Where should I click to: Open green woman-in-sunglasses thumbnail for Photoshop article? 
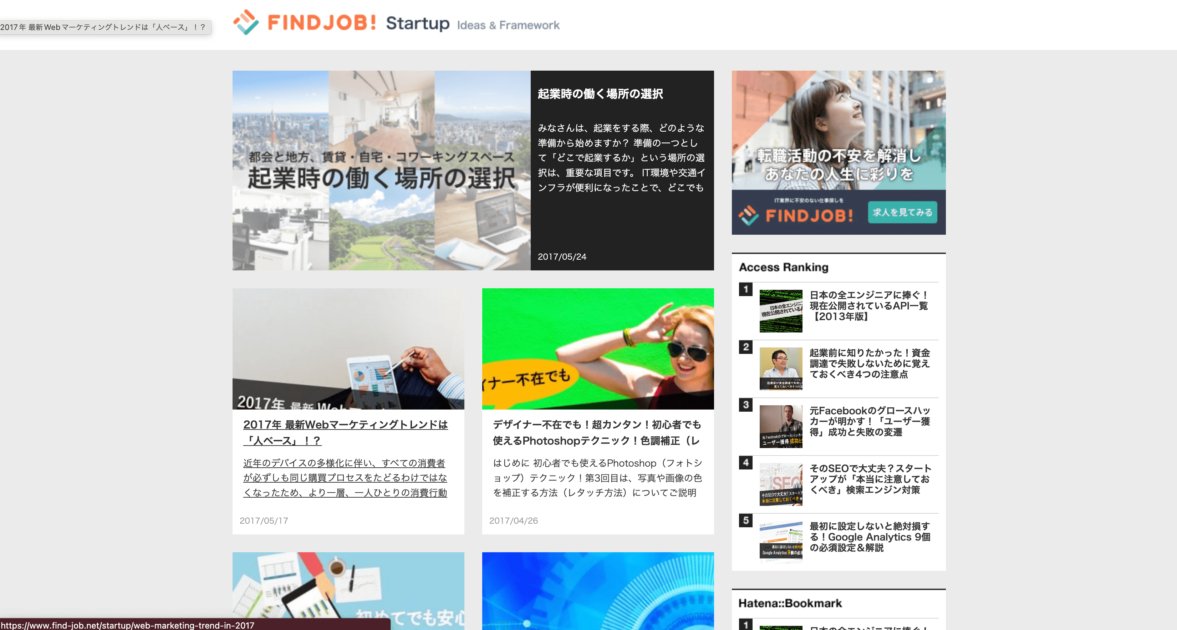(598, 348)
